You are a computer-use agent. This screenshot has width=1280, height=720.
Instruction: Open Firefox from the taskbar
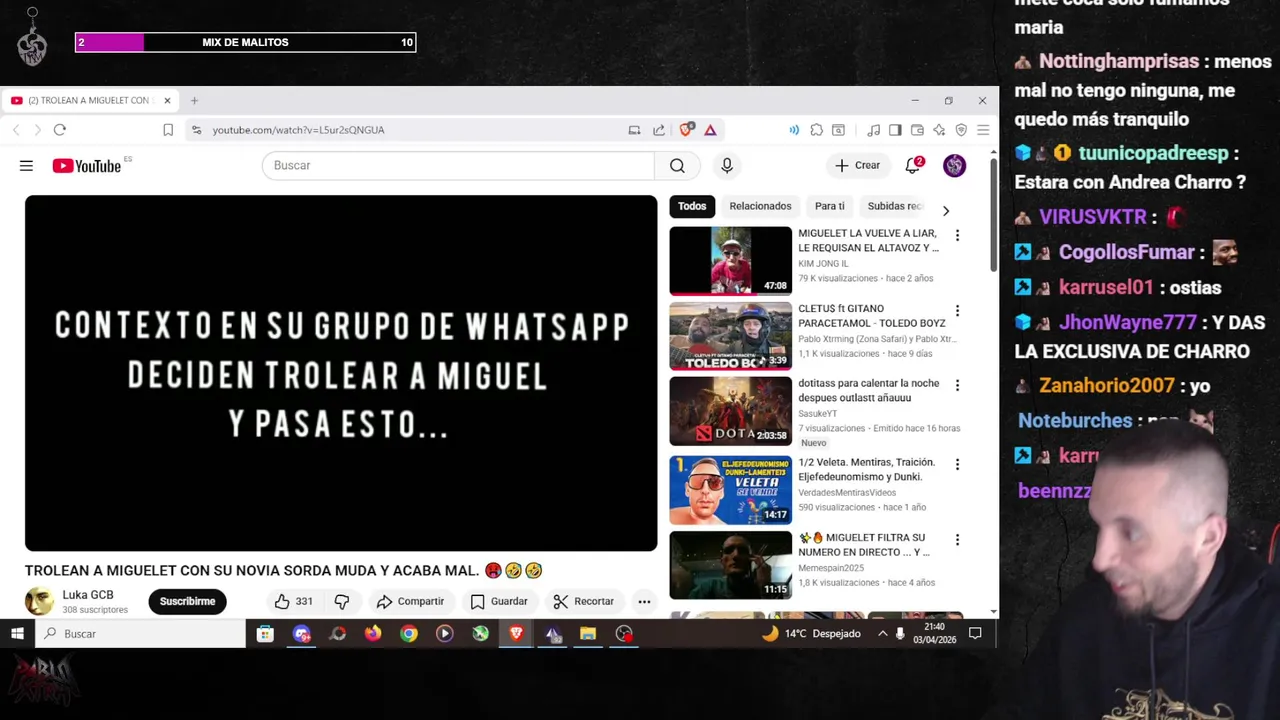click(x=373, y=633)
